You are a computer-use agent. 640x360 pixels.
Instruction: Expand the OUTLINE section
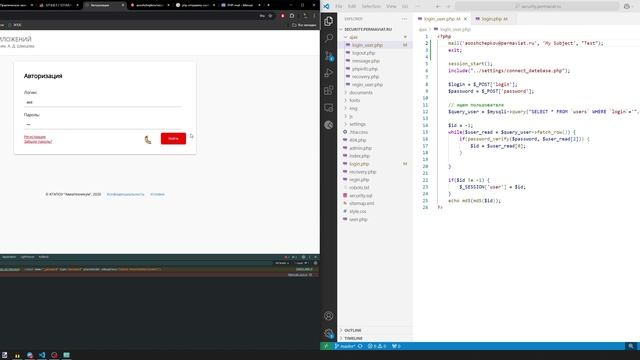click(353, 330)
